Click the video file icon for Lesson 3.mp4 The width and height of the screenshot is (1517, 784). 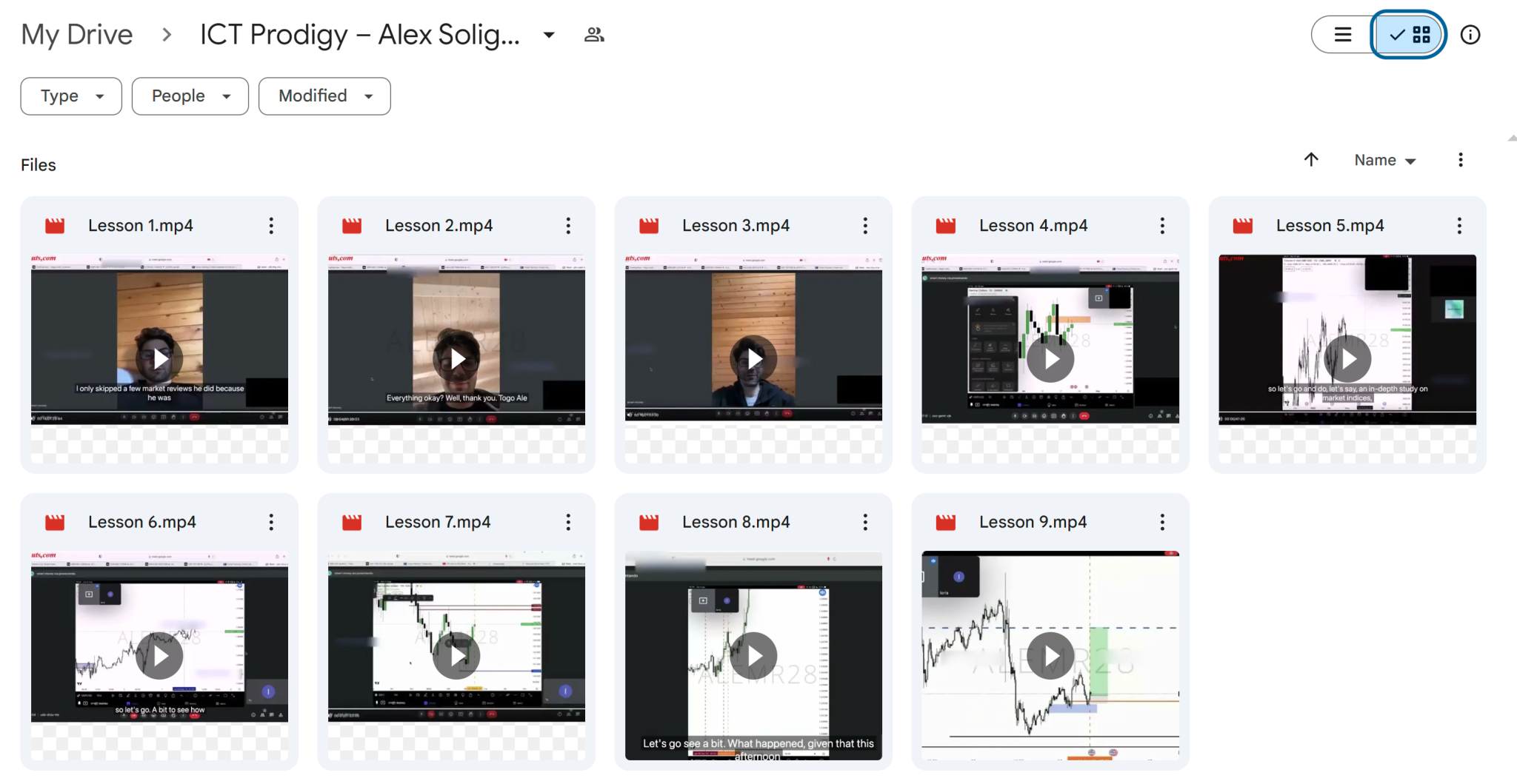pyautogui.click(x=649, y=226)
